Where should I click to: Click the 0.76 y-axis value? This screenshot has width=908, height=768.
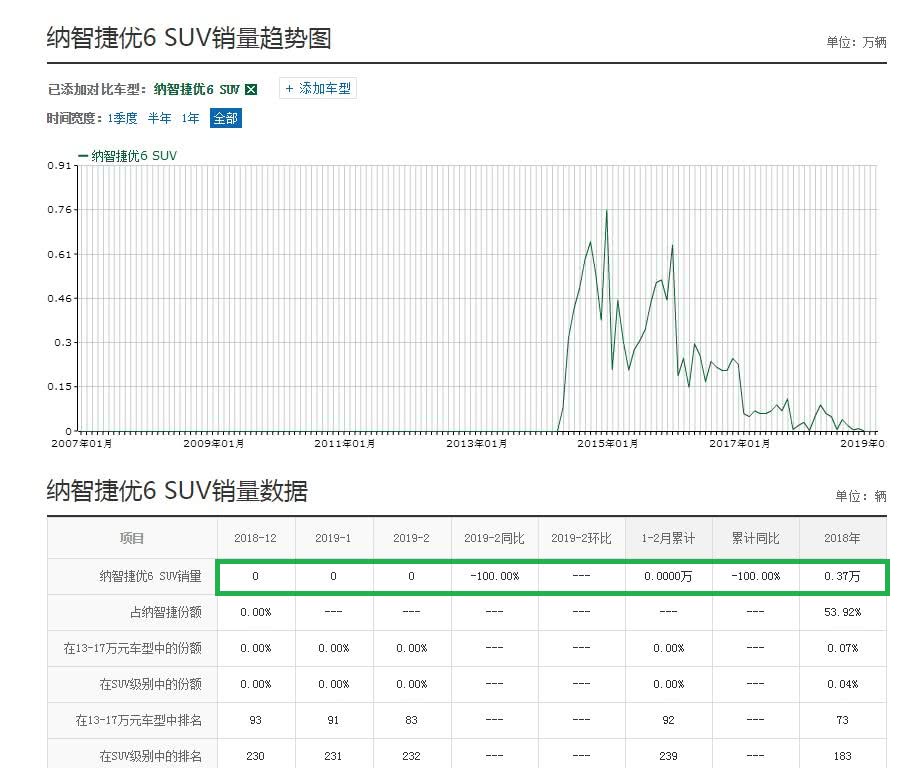click(x=59, y=210)
